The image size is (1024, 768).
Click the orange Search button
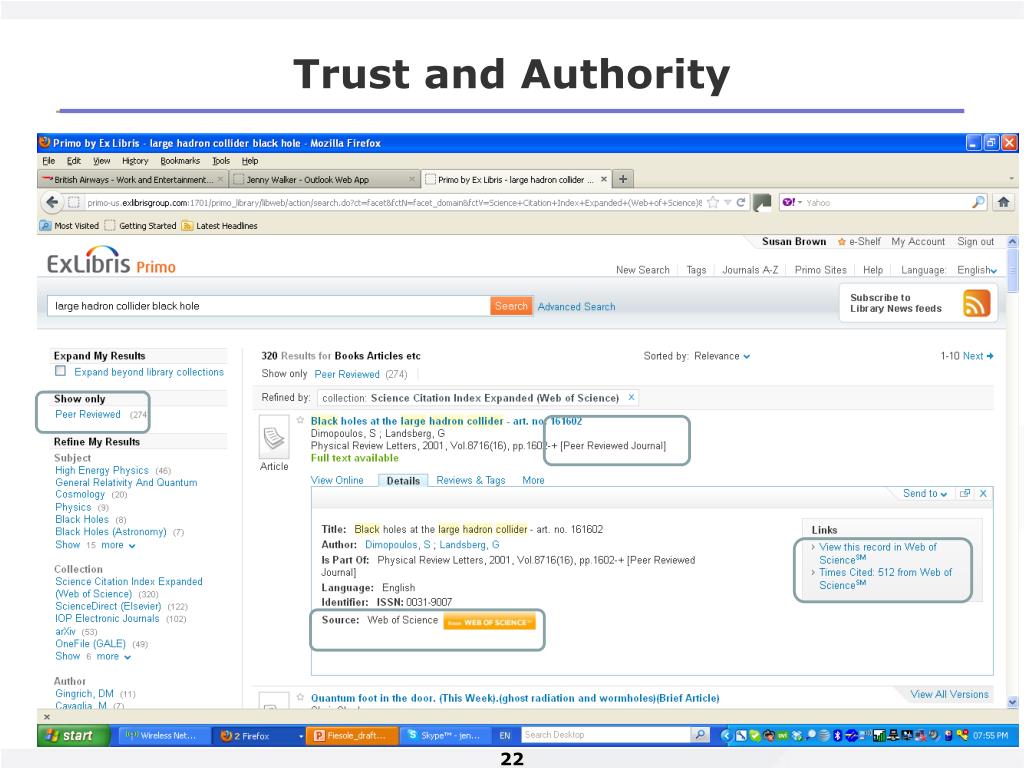pyautogui.click(x=511, y=306)
